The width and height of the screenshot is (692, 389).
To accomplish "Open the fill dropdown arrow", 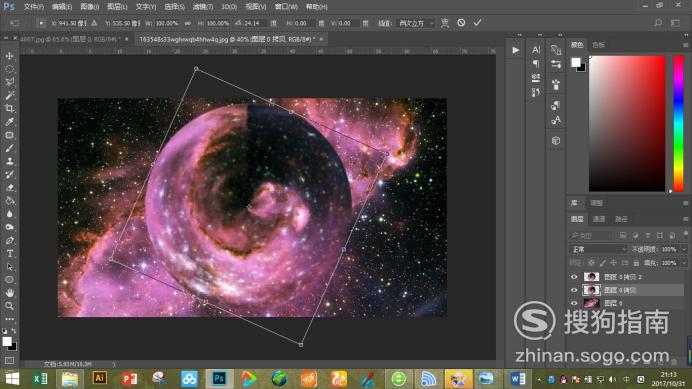I will coord(684,263).
